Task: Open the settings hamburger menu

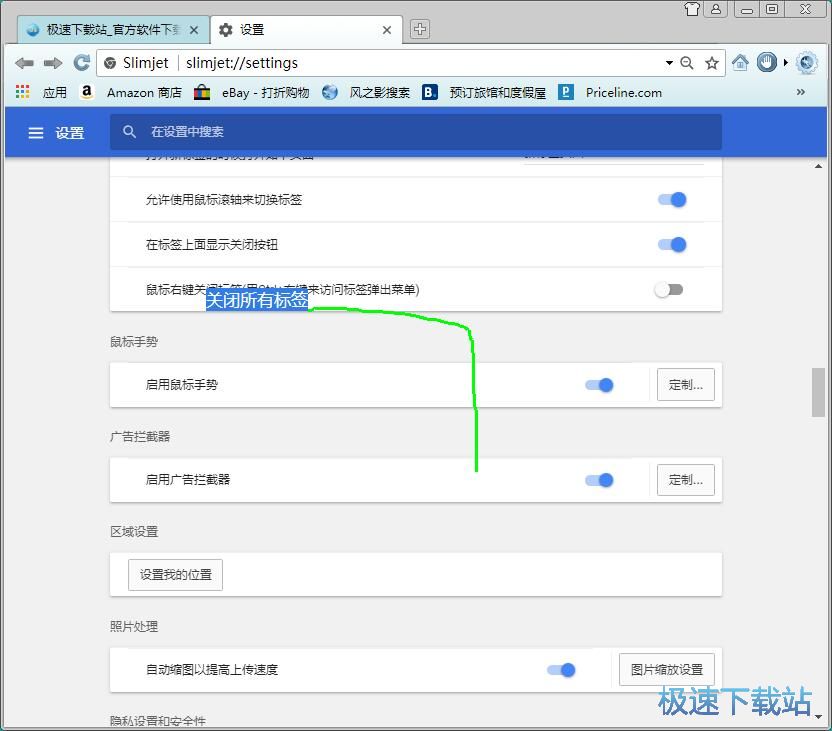Action: click(36, 133)
